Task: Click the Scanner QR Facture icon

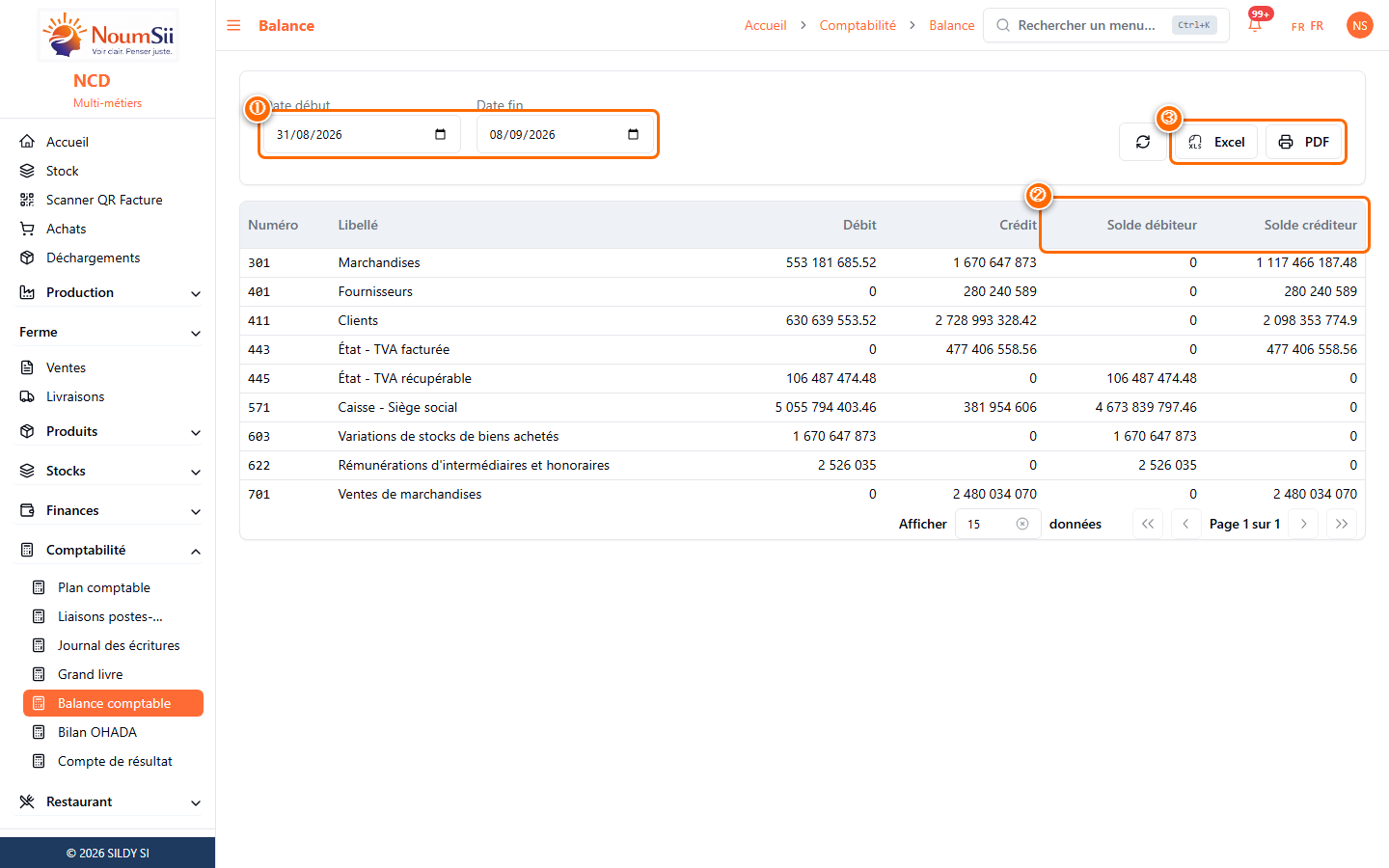Action: tap(27, 200)
